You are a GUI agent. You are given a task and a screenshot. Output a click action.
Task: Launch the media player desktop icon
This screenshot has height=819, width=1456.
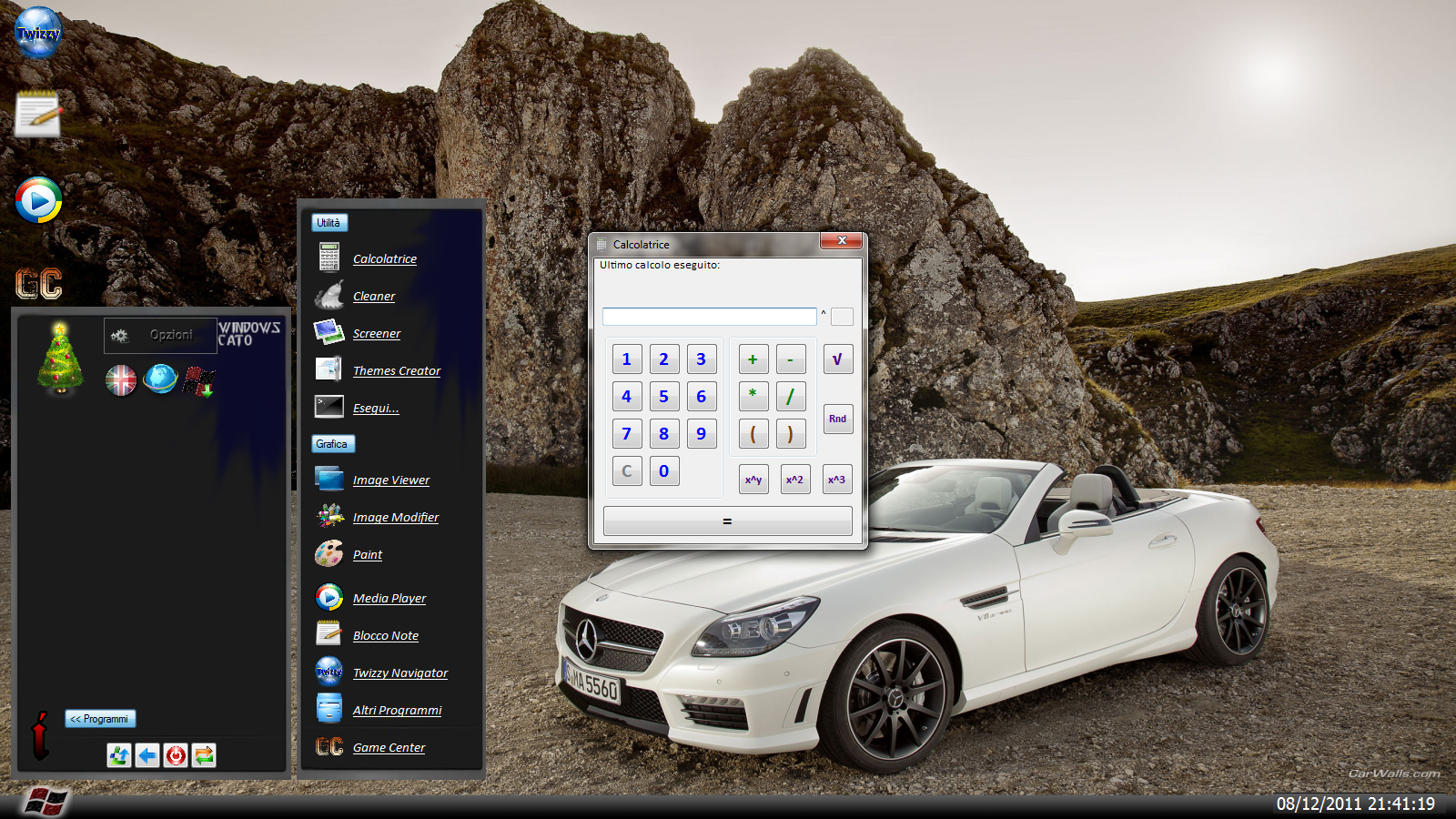38,200
